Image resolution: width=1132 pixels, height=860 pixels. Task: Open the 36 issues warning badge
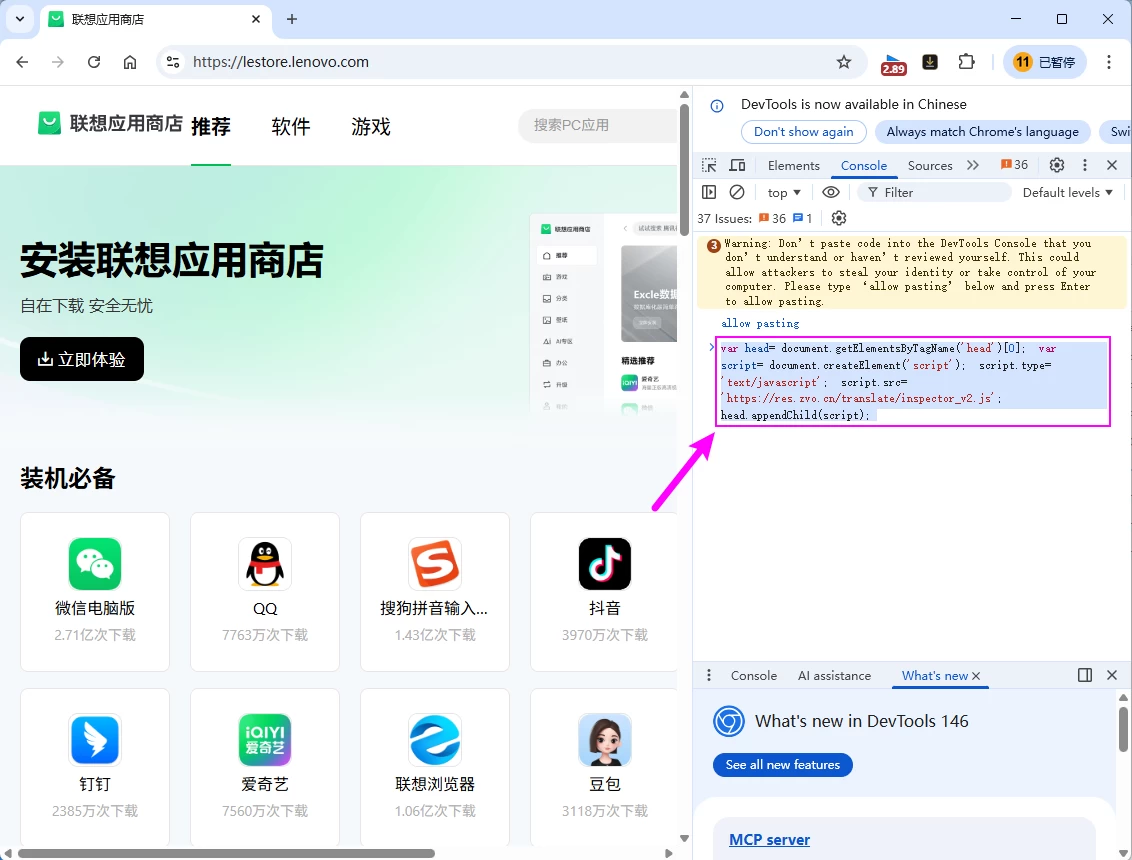1014,165
